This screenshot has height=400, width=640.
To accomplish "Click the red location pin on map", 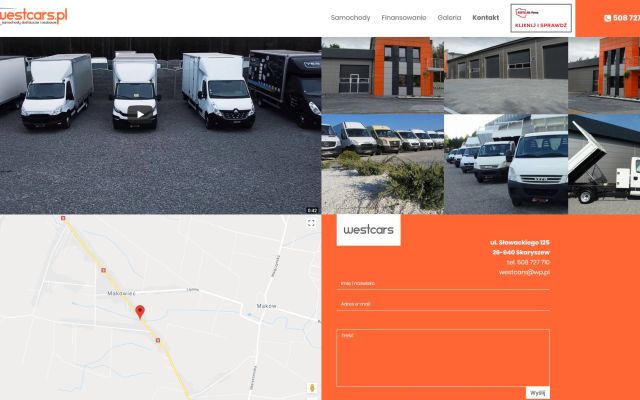I will click(140, 312).
